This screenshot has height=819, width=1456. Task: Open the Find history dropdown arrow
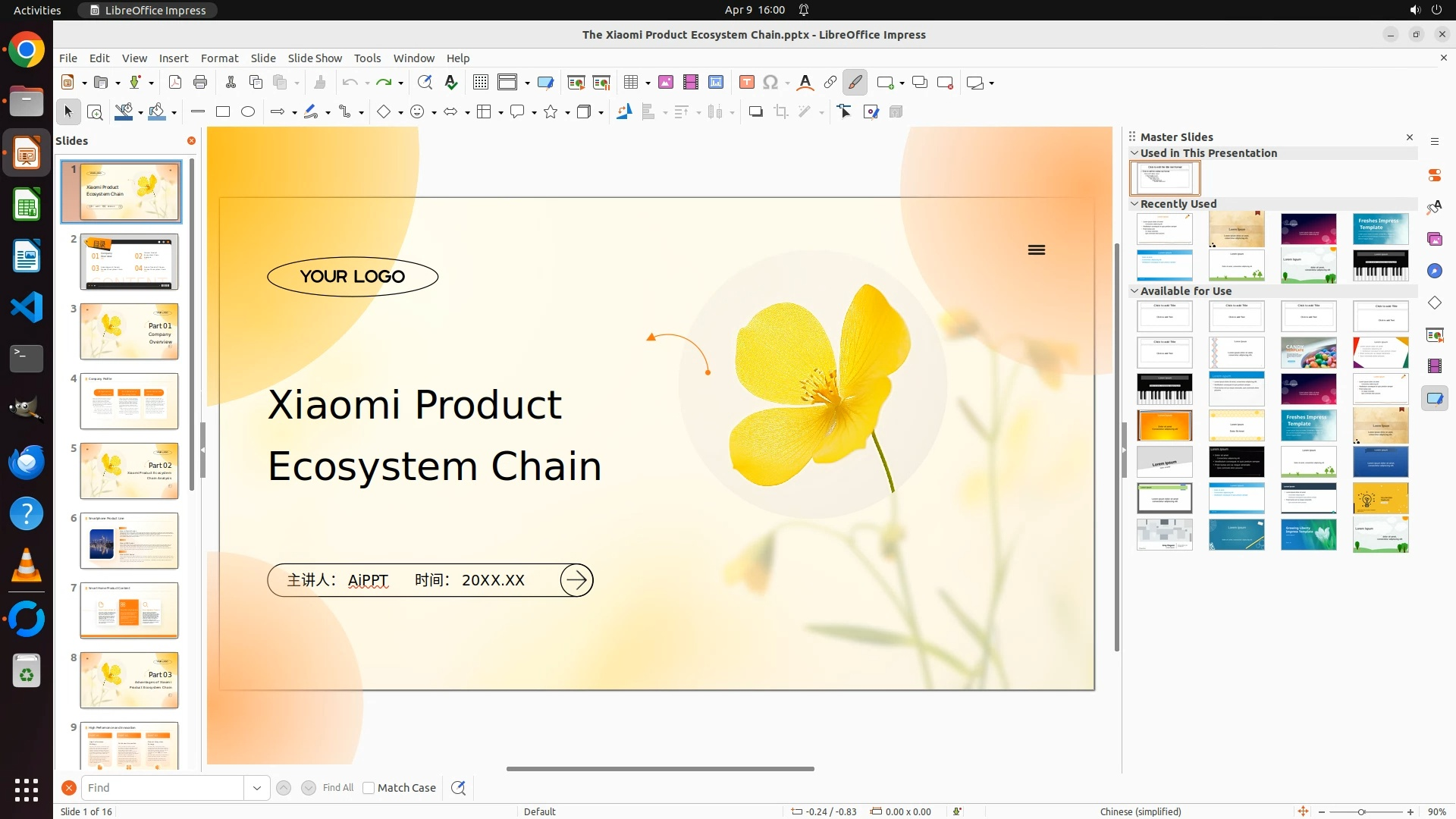click(x=257, y=788)
